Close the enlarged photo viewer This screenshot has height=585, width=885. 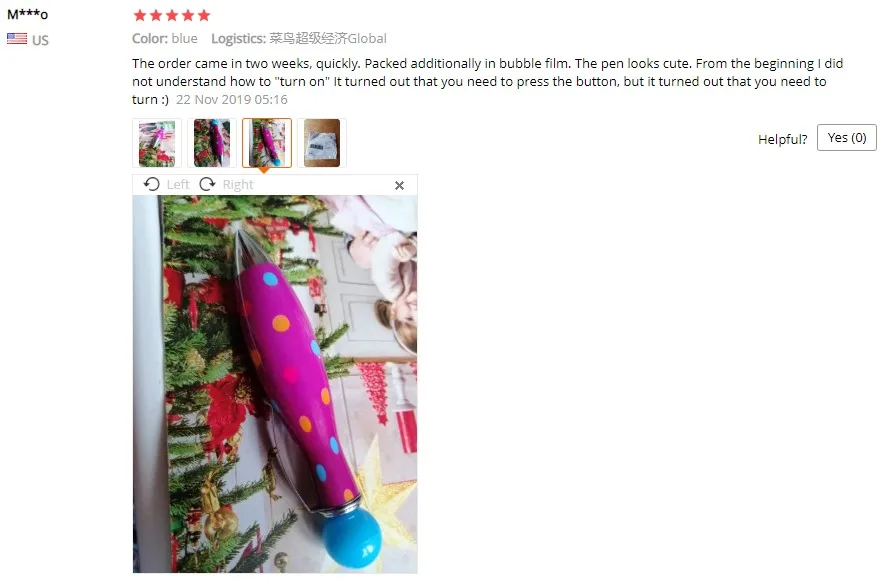click(400, 185)
